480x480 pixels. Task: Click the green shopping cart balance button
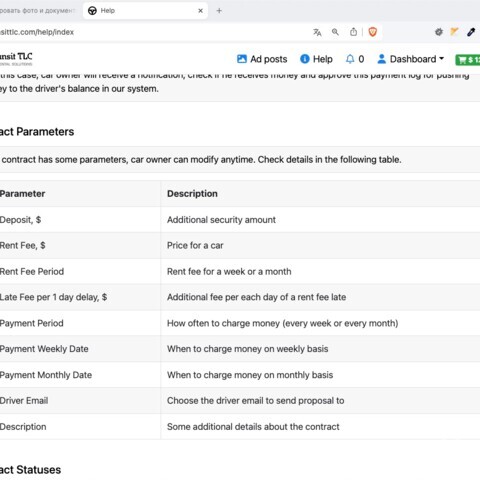tap(468, 60)
